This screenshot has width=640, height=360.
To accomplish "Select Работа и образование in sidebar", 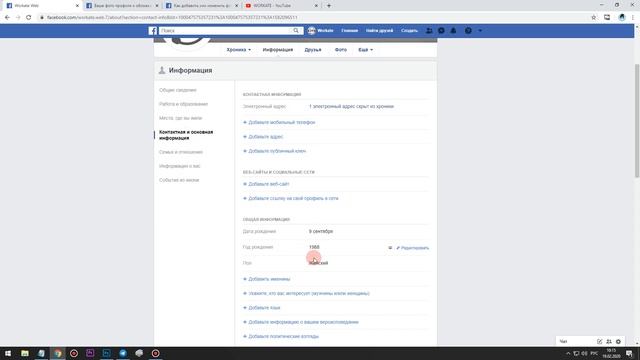I will [x=184, y=104].
